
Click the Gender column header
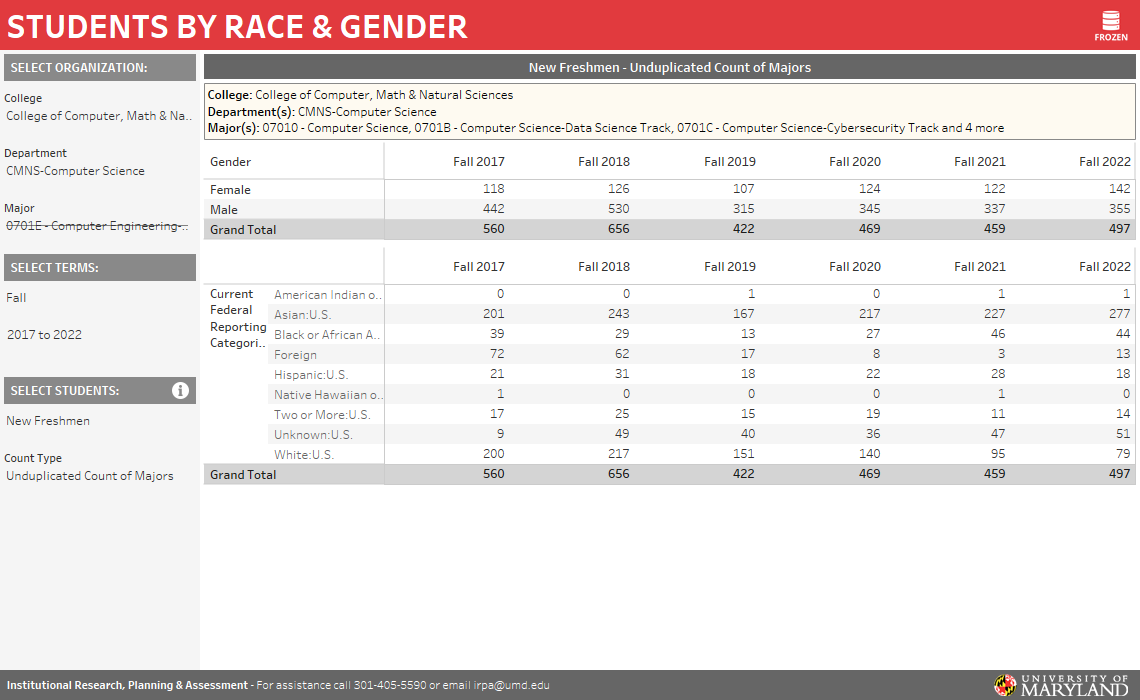(x=230, y=162)
